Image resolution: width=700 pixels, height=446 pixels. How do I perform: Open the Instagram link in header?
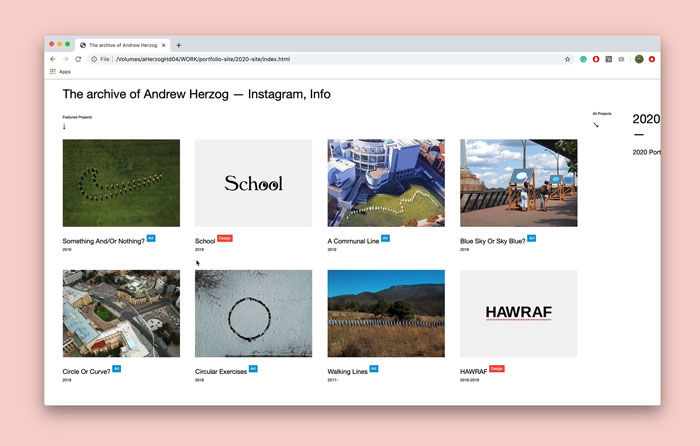point(275,94)
